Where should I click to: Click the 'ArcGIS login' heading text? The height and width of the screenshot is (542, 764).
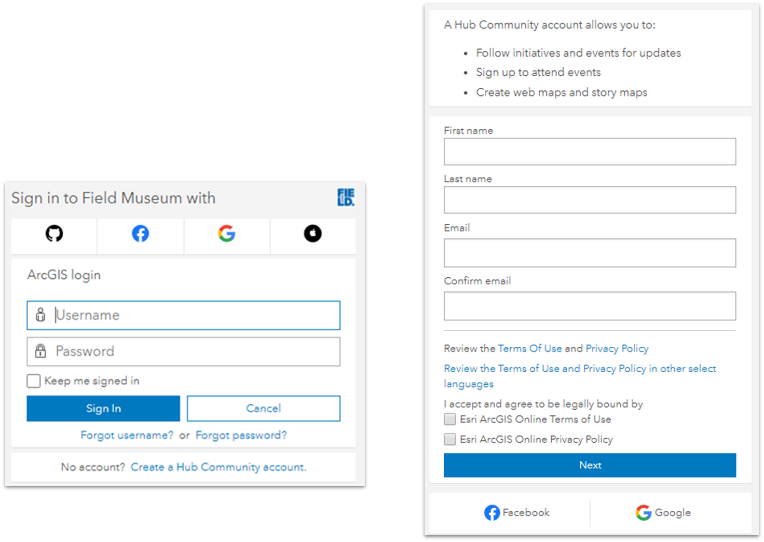[64, 275]
